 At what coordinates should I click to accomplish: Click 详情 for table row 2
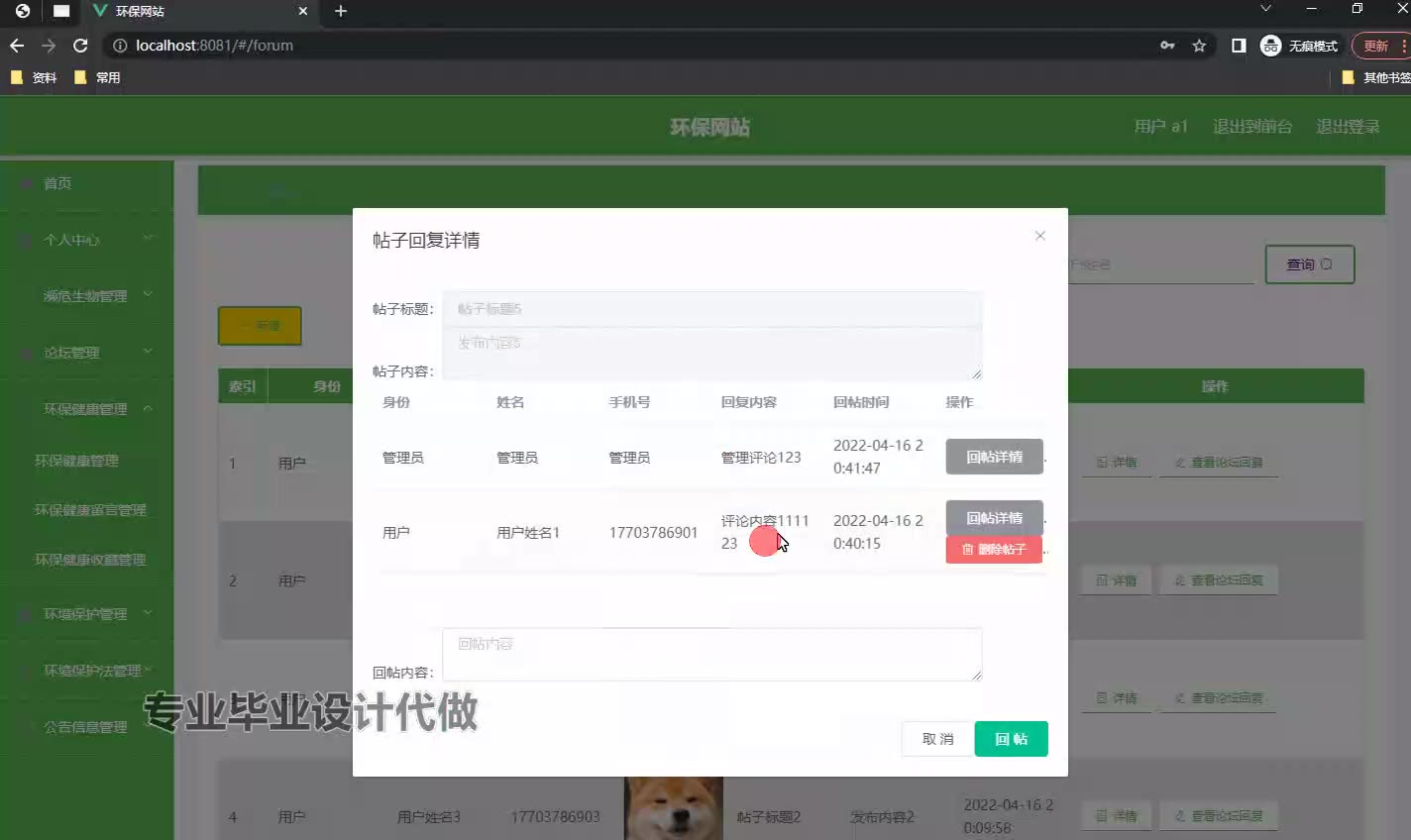click(1117, 580)
